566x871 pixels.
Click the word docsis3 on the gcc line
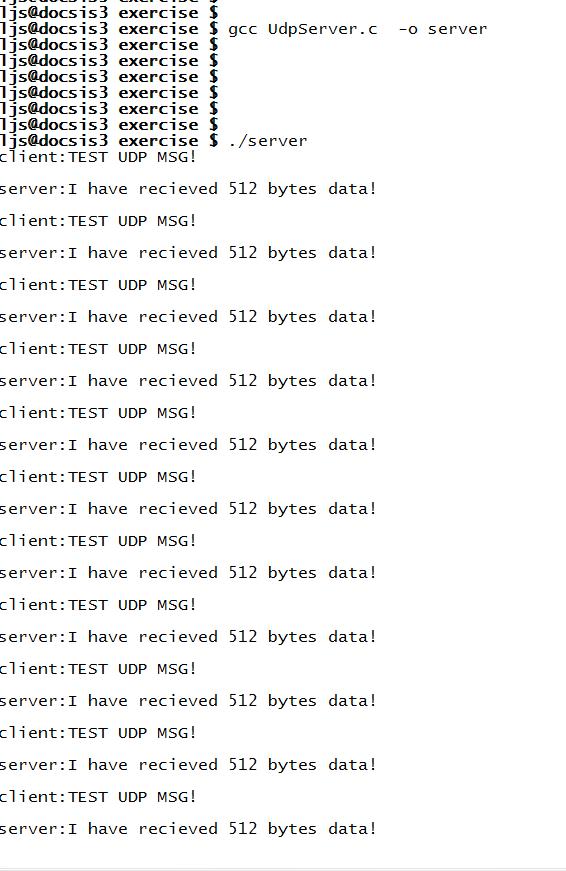click(x=72, y=29)
